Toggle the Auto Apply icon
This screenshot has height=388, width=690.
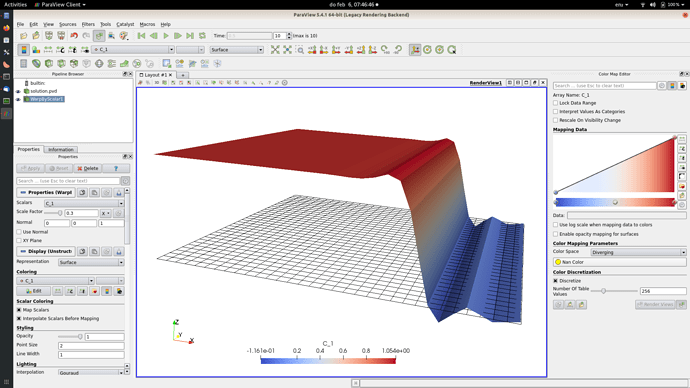coord(99,36)
